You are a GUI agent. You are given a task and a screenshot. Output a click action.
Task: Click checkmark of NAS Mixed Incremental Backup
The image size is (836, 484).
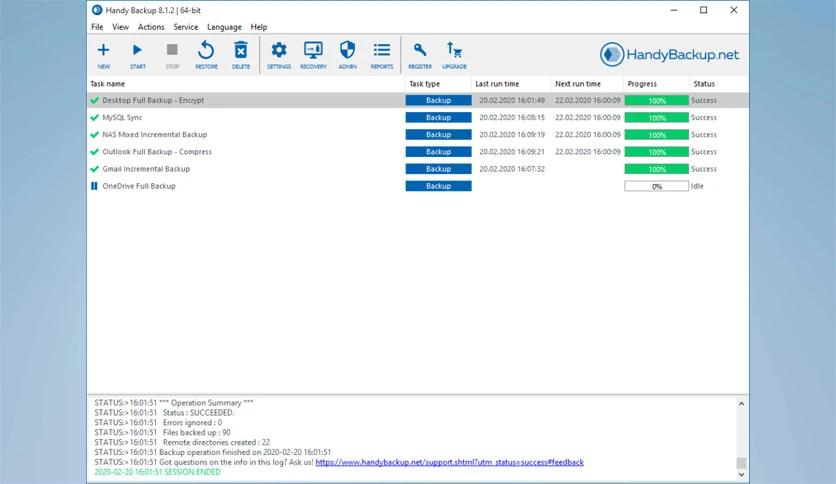point(95,134)
